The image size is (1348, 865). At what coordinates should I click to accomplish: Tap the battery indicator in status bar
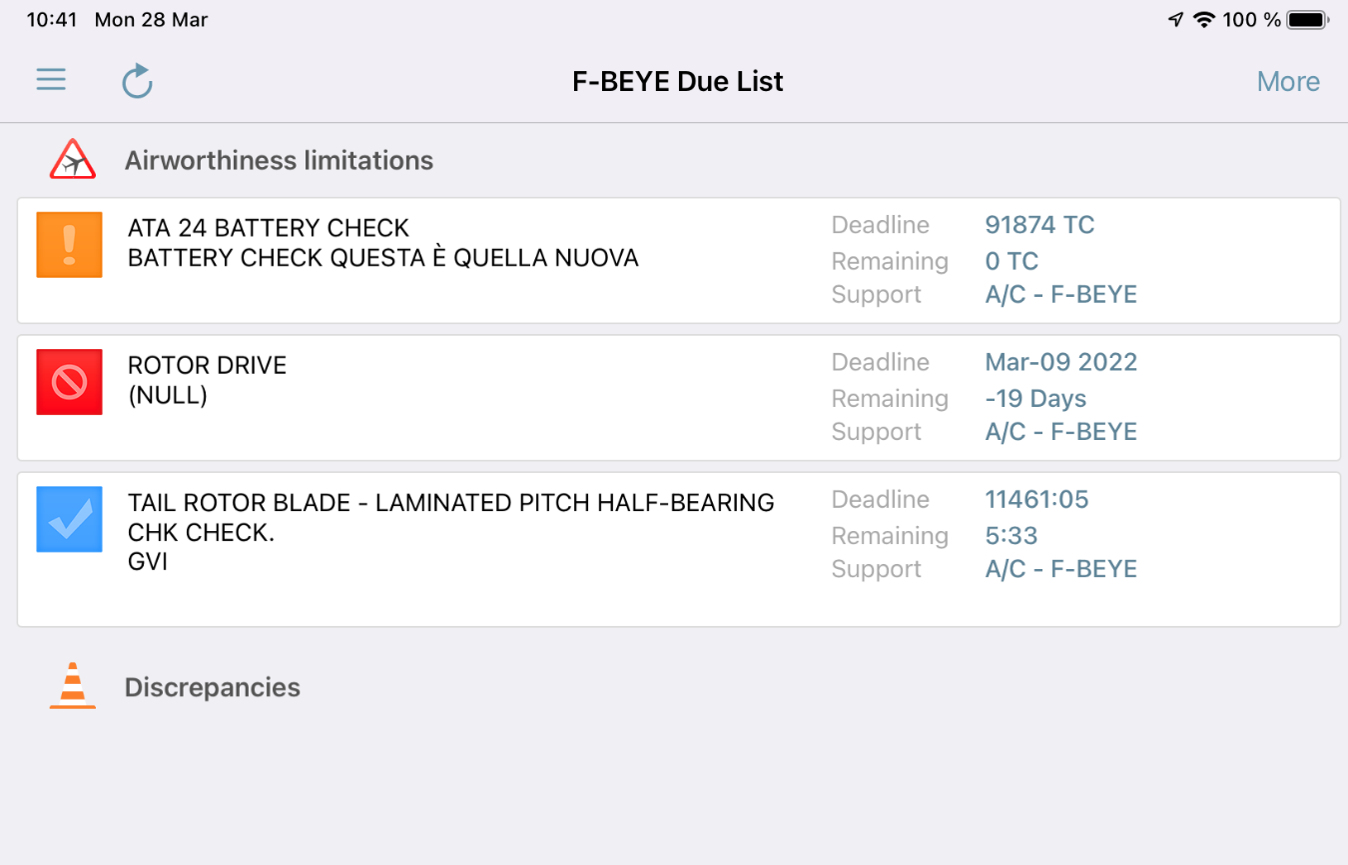1307,19
